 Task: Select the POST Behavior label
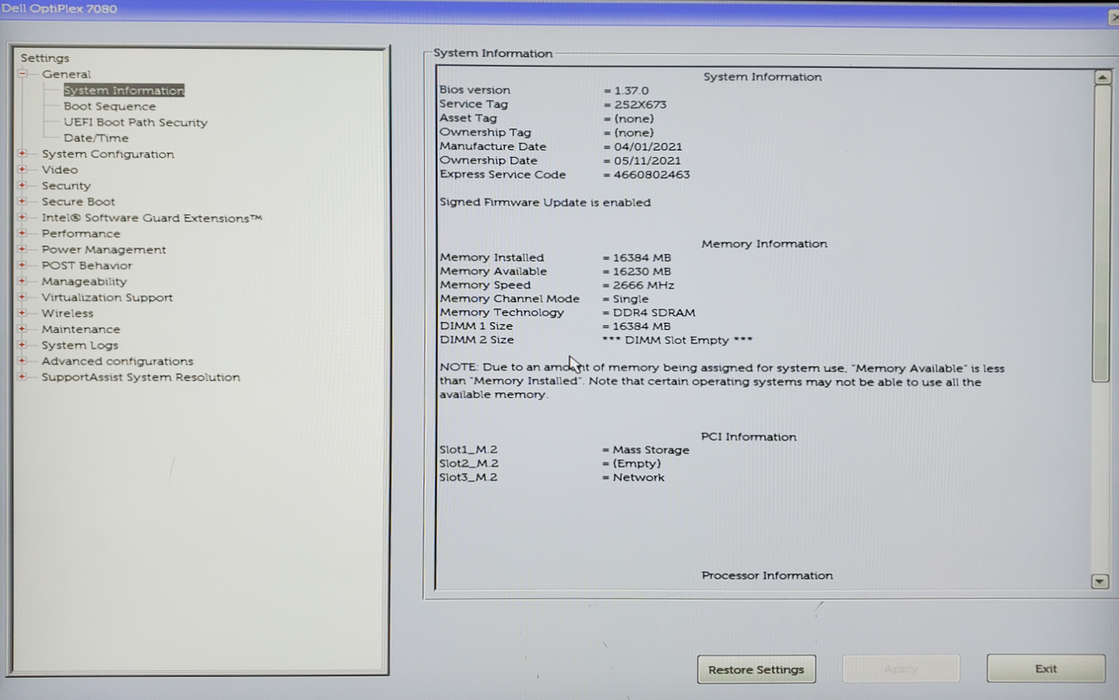[x=87, y=265]
